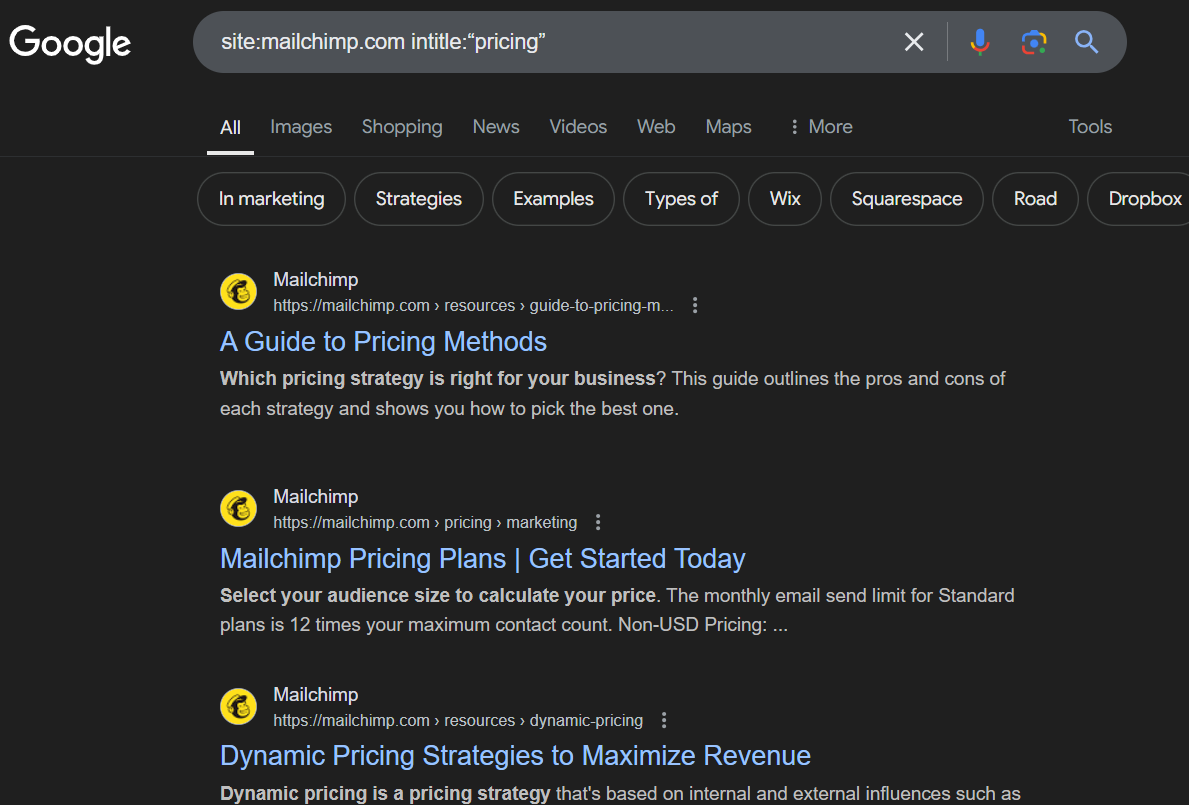
Task: Click the snippet 'Dynamic pricing is a pricing strategy'
Action: 385,794
